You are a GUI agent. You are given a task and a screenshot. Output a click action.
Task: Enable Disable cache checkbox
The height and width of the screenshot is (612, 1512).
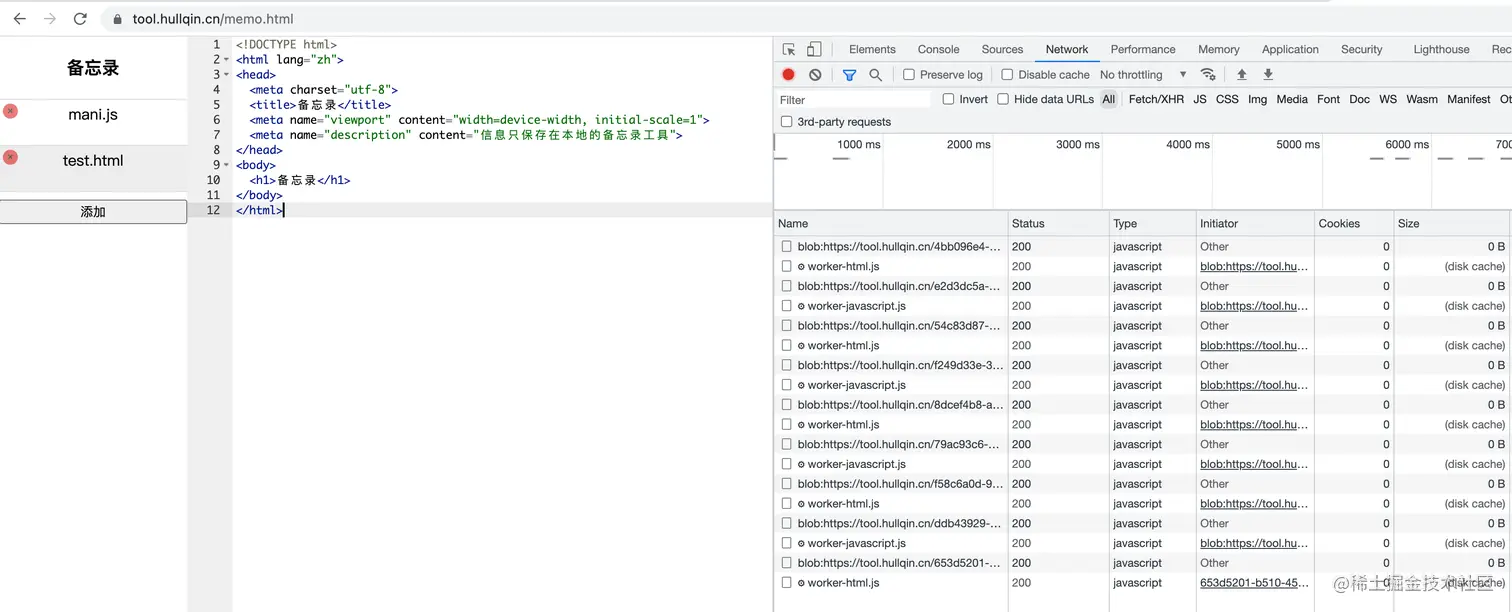(1007, 75)
